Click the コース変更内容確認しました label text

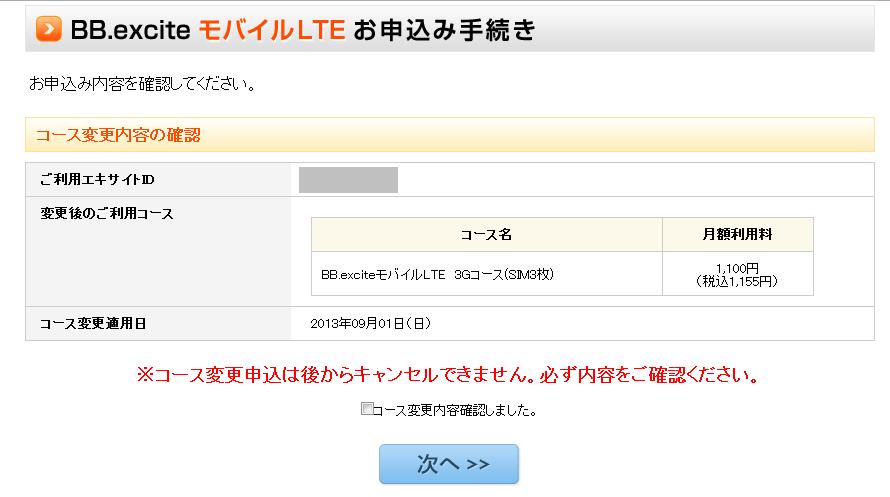455,410
